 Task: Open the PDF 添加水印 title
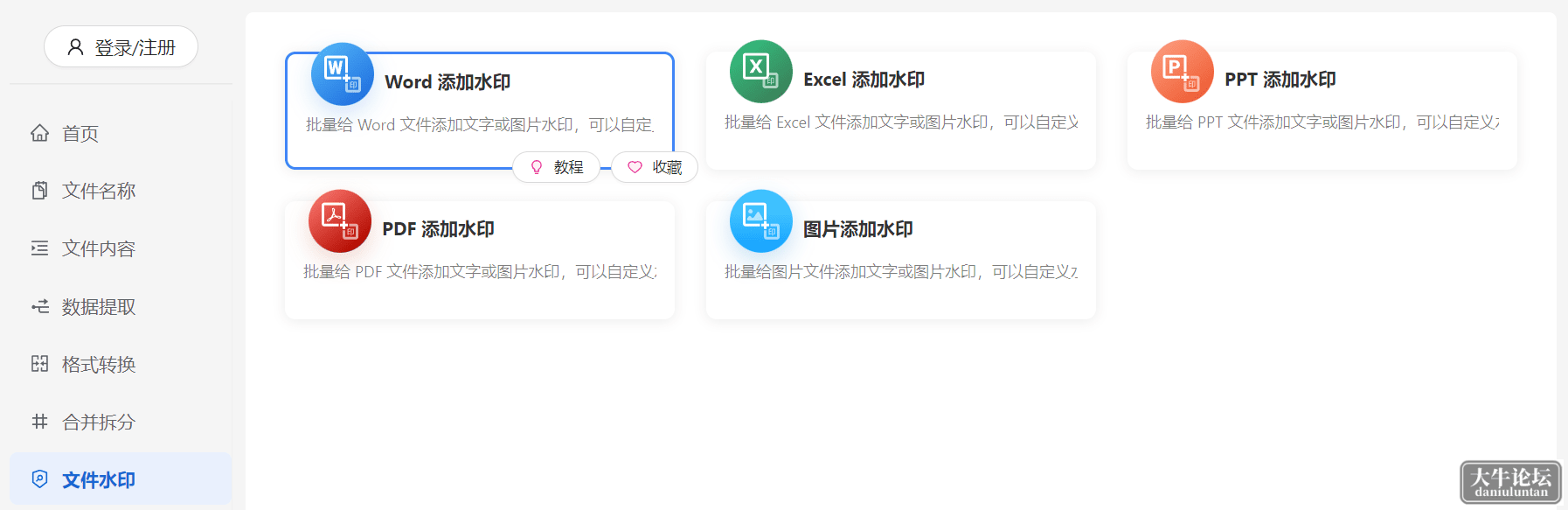coord(439,229)
